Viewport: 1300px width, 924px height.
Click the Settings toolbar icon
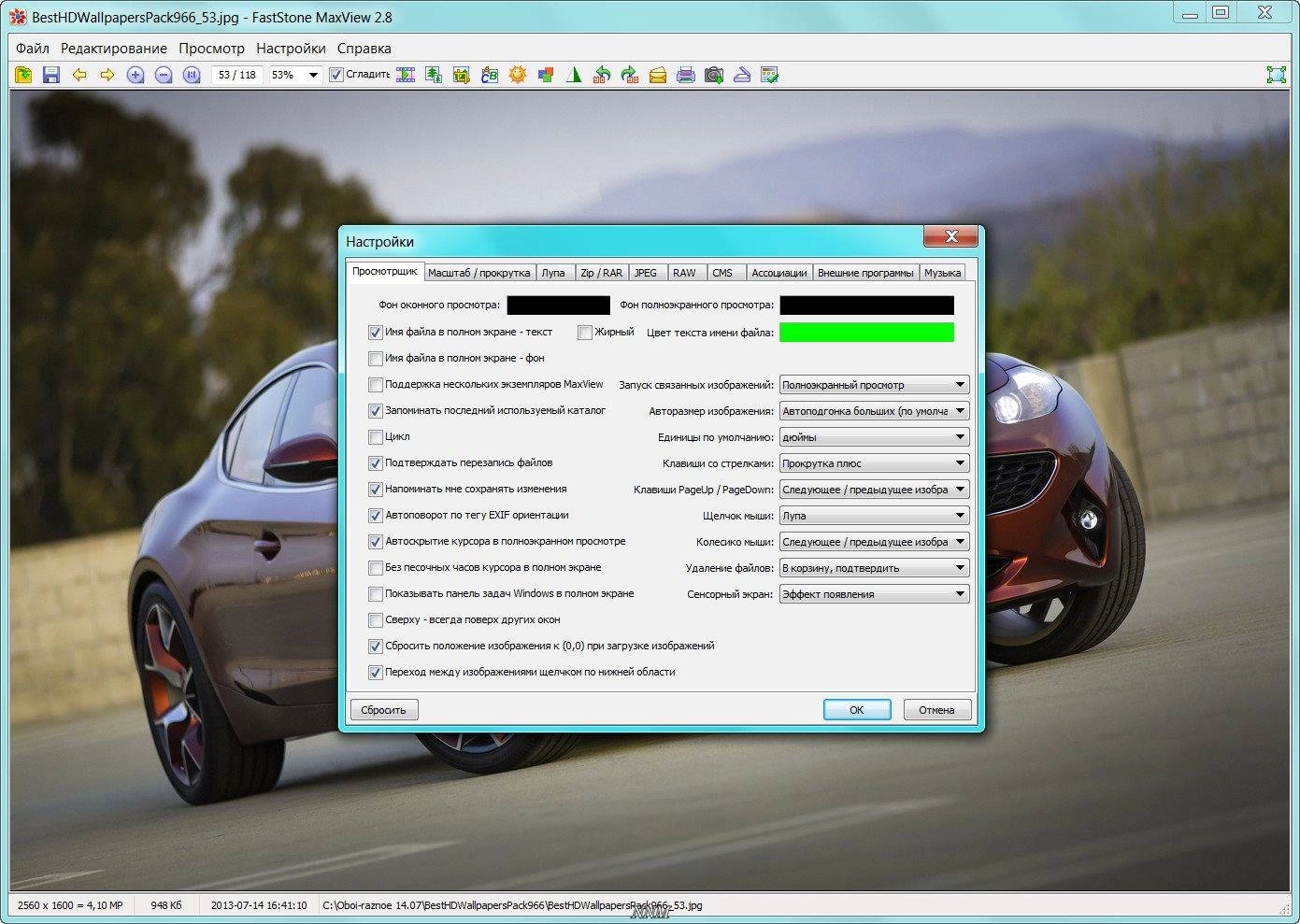[x=770, y=75]
